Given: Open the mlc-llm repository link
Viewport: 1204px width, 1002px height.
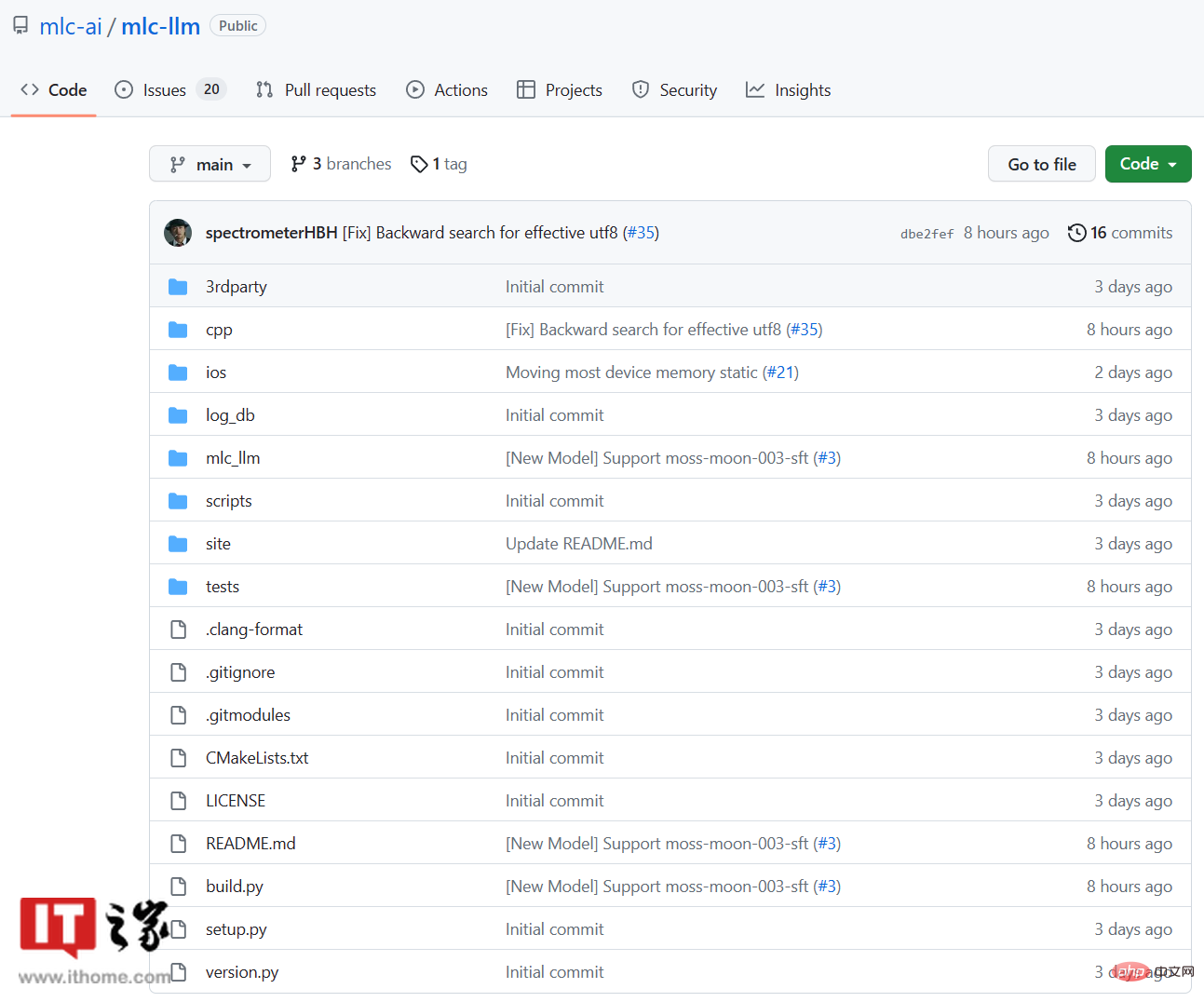Looking at the screenshot, I should point(161,26).
